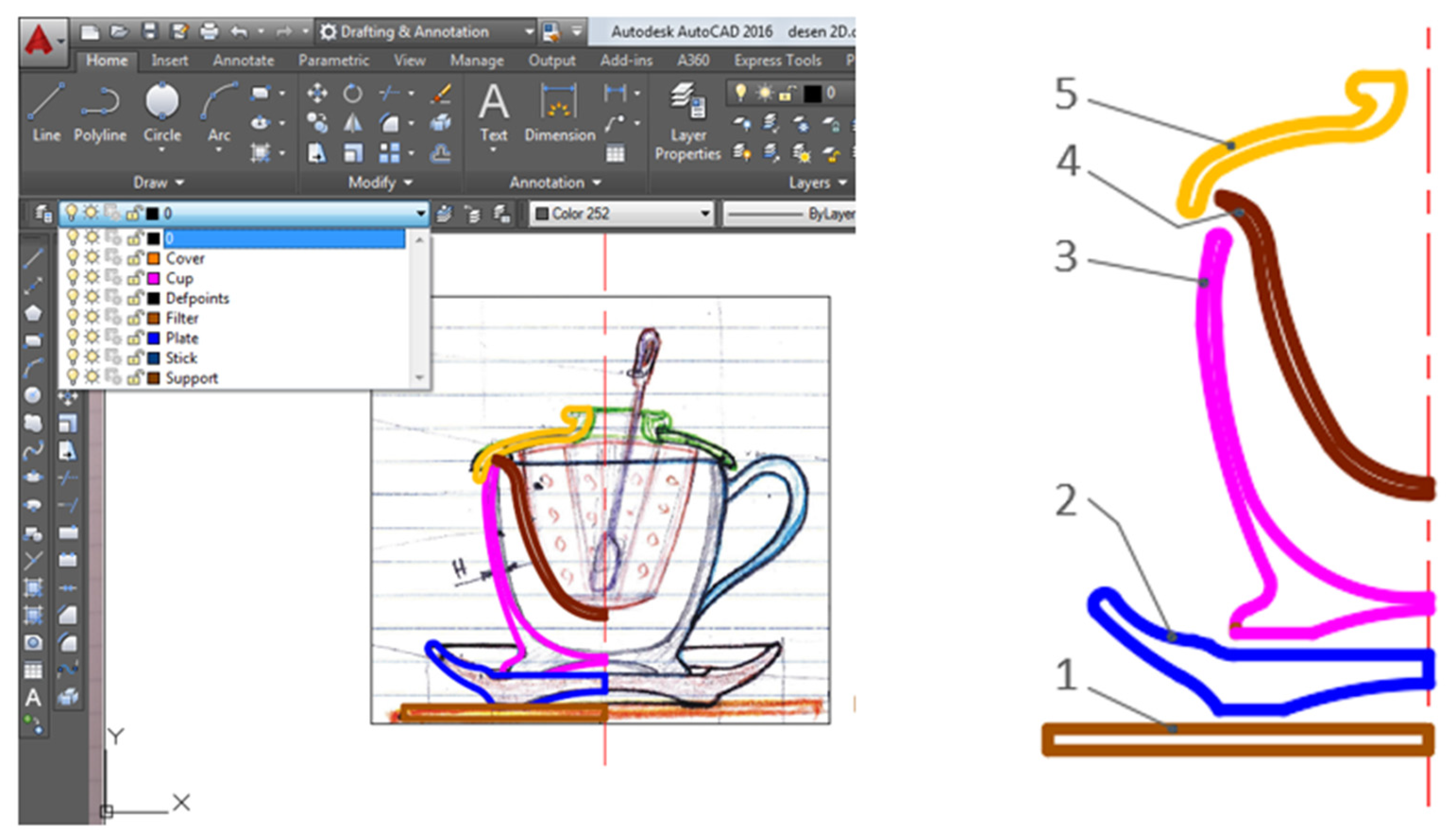The width and height of the screenshot is (1456, 838).
Task: Toggle freeze sun icon for Plate layer
Action: 92,338
